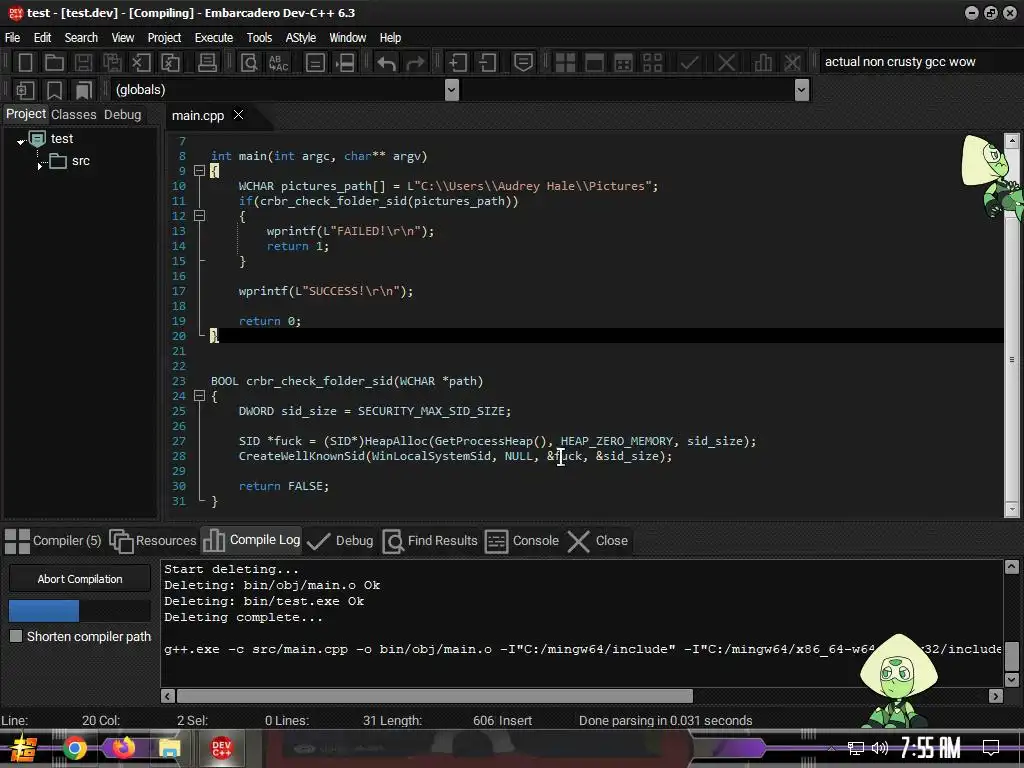The image size is (1024, 768).
Task: Open the bottom panel Debug tab
Action: tap(340, 541)
